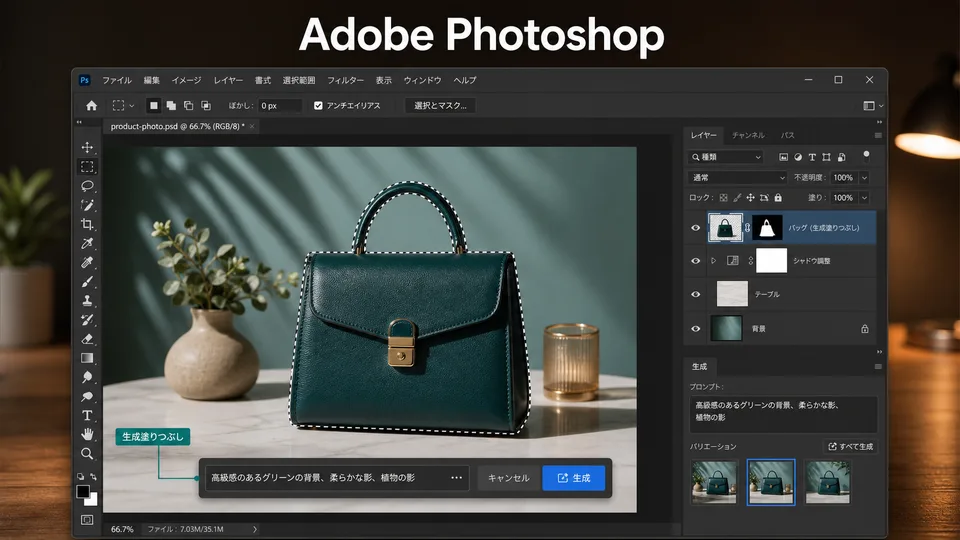This screenshot has height=540, width=960.
Task: Toggle the layer filtering on/off switch
Action: pos(866,157)
